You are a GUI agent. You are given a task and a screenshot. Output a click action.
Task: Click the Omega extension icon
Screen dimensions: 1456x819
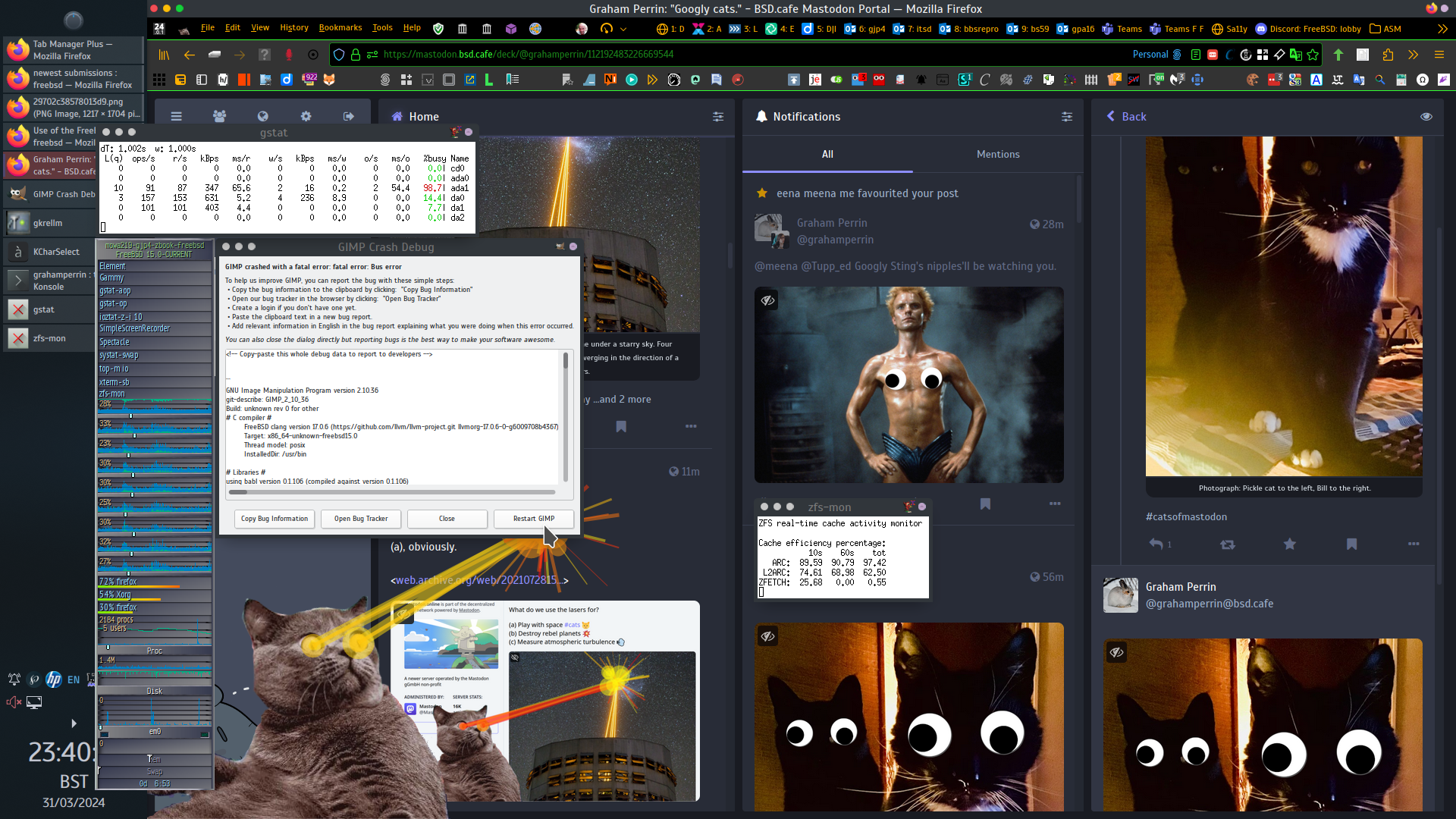click(x=1423, y=80)
